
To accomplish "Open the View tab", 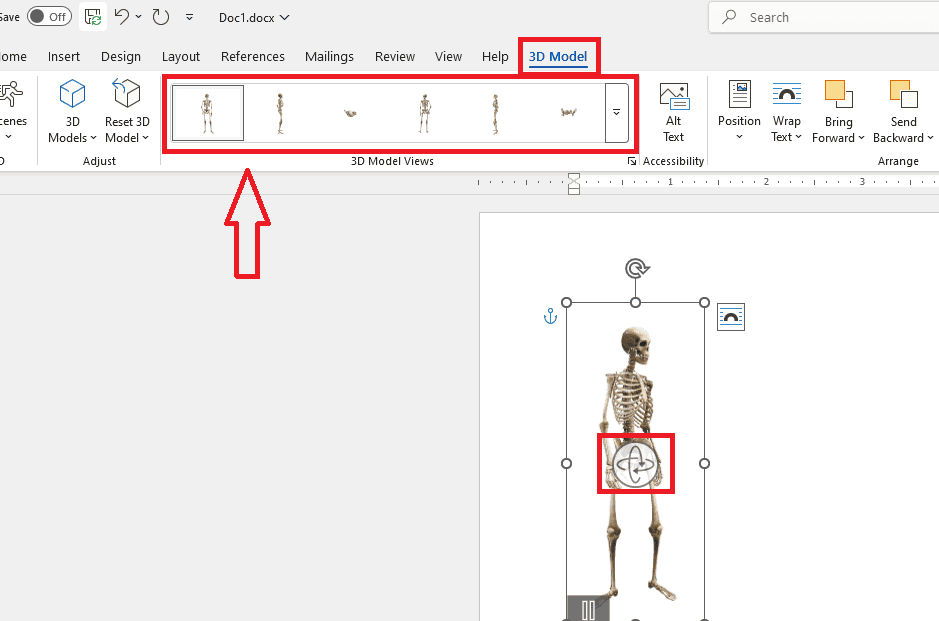I will (448, 56).
